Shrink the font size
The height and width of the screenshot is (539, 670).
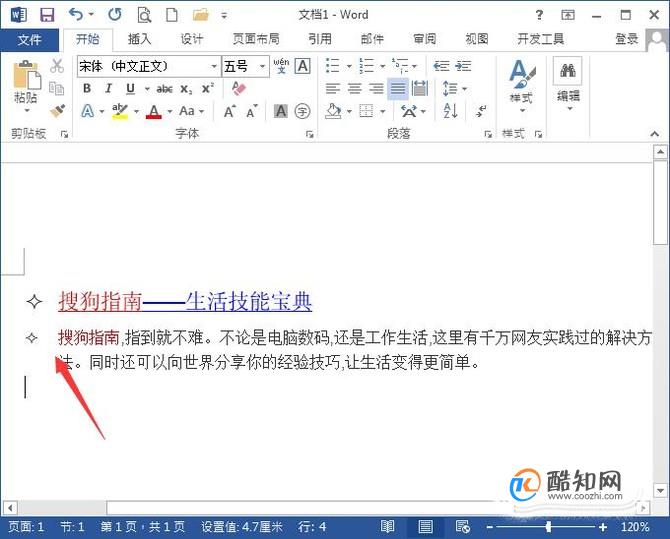(252, 112)
